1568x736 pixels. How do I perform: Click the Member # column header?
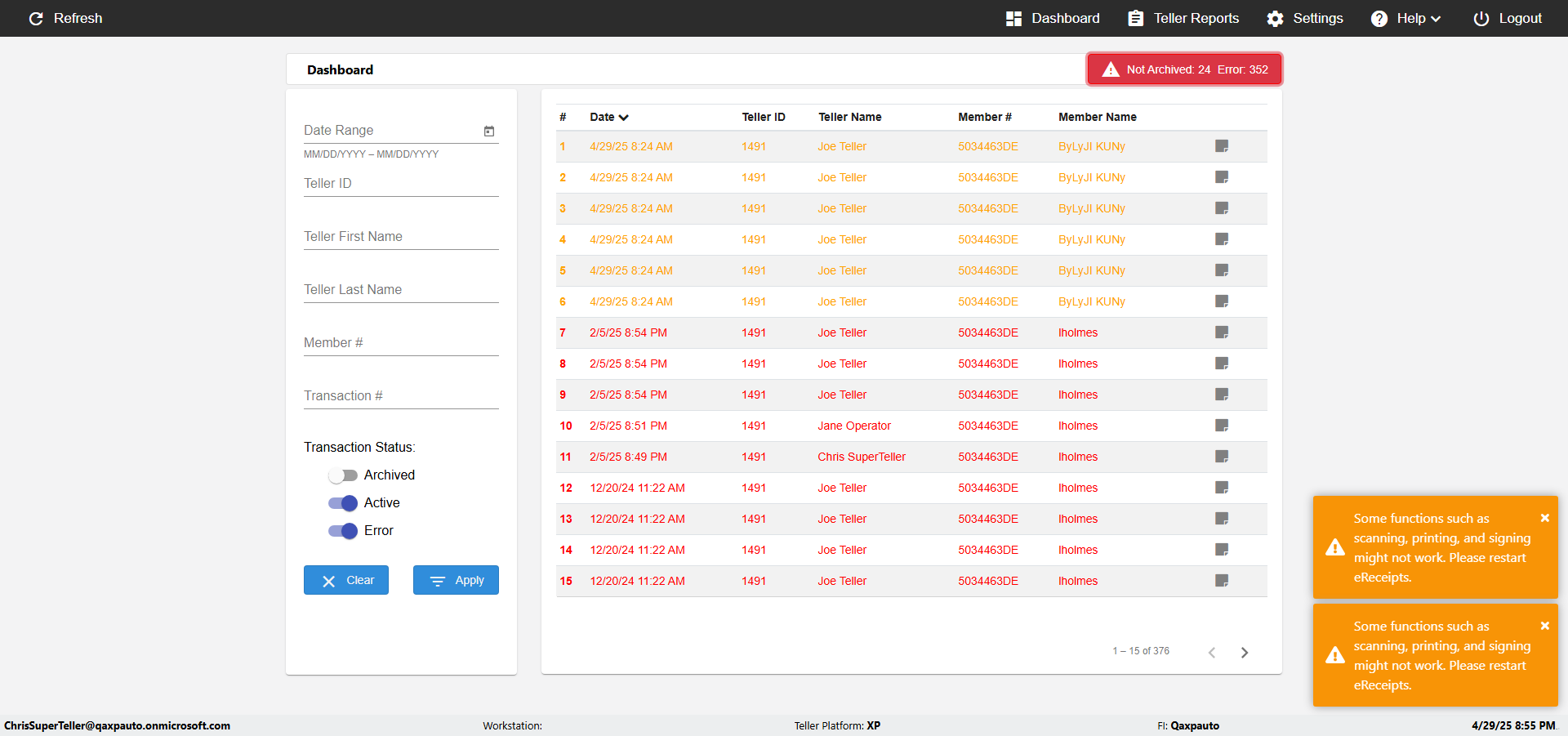click(x=985, y=117)
